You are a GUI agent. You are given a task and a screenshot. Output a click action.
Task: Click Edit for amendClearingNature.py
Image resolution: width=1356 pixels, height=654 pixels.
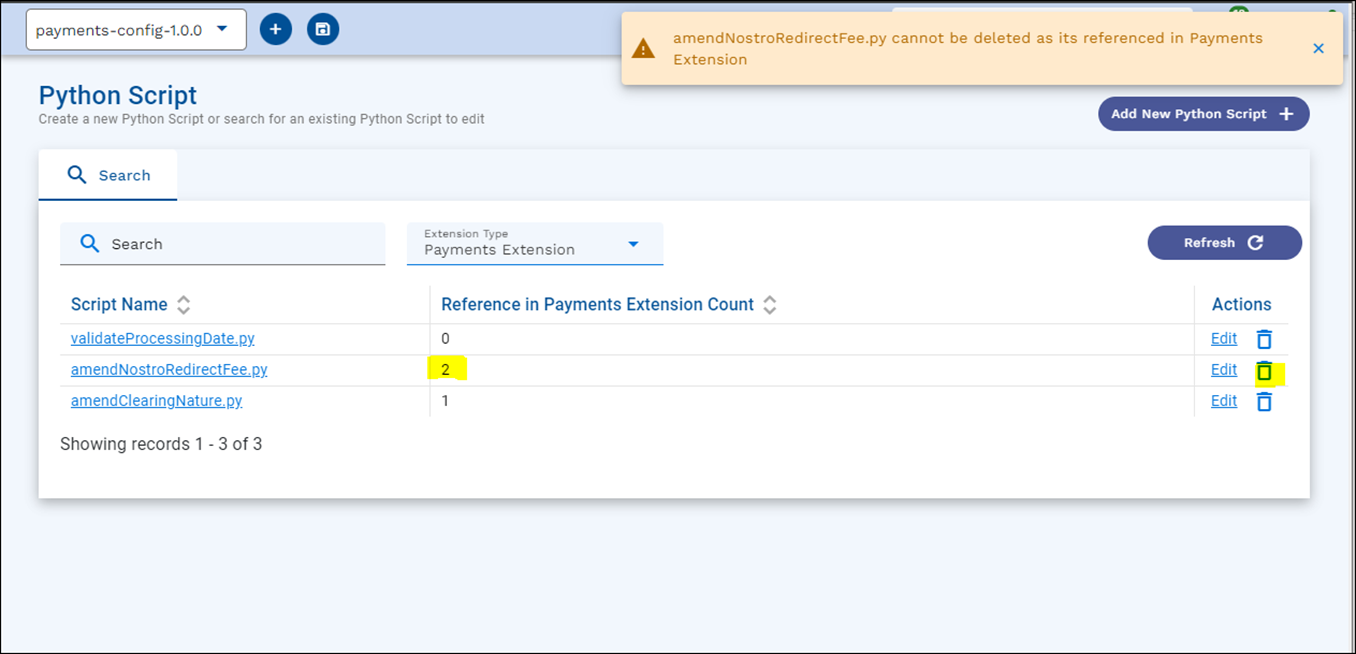[1223, 401]
